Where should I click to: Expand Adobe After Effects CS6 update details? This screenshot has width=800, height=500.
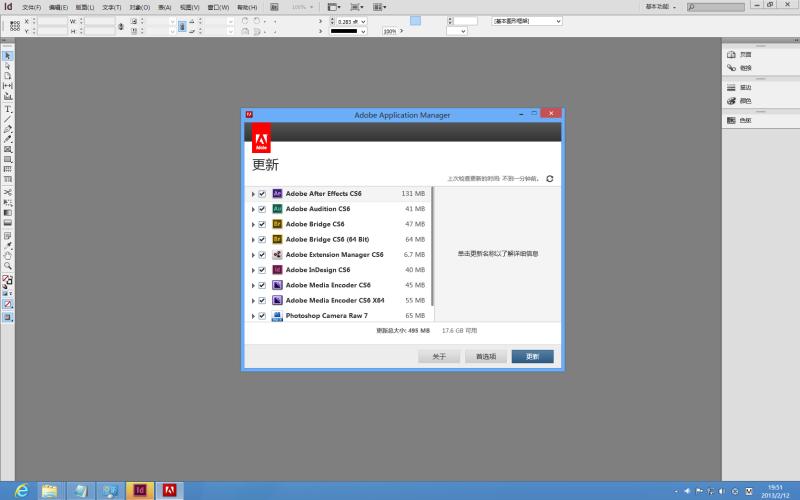pyautogui.click(x=253, y=194)
